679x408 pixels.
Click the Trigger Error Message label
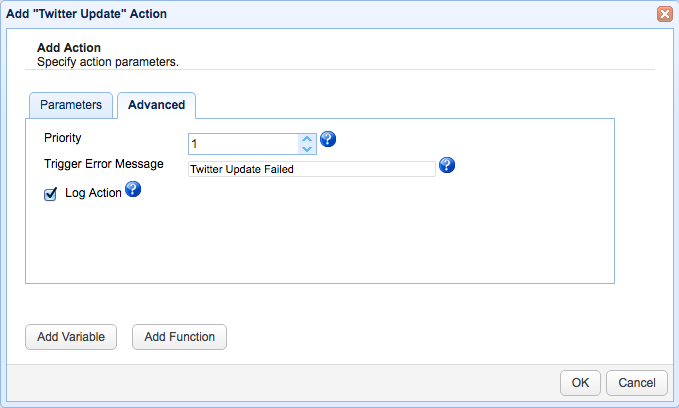[x=104, y=164]
